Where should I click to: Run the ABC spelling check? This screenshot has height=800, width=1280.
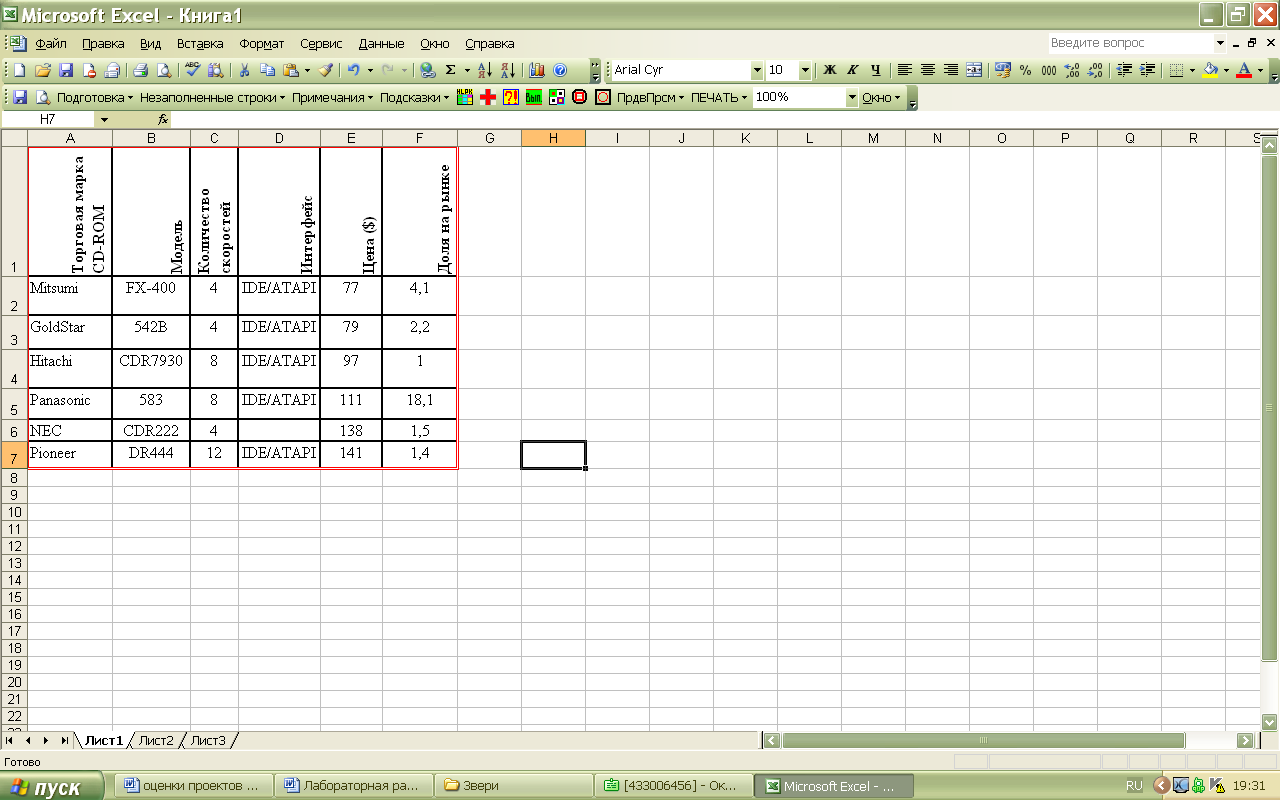tap(193, 70)
